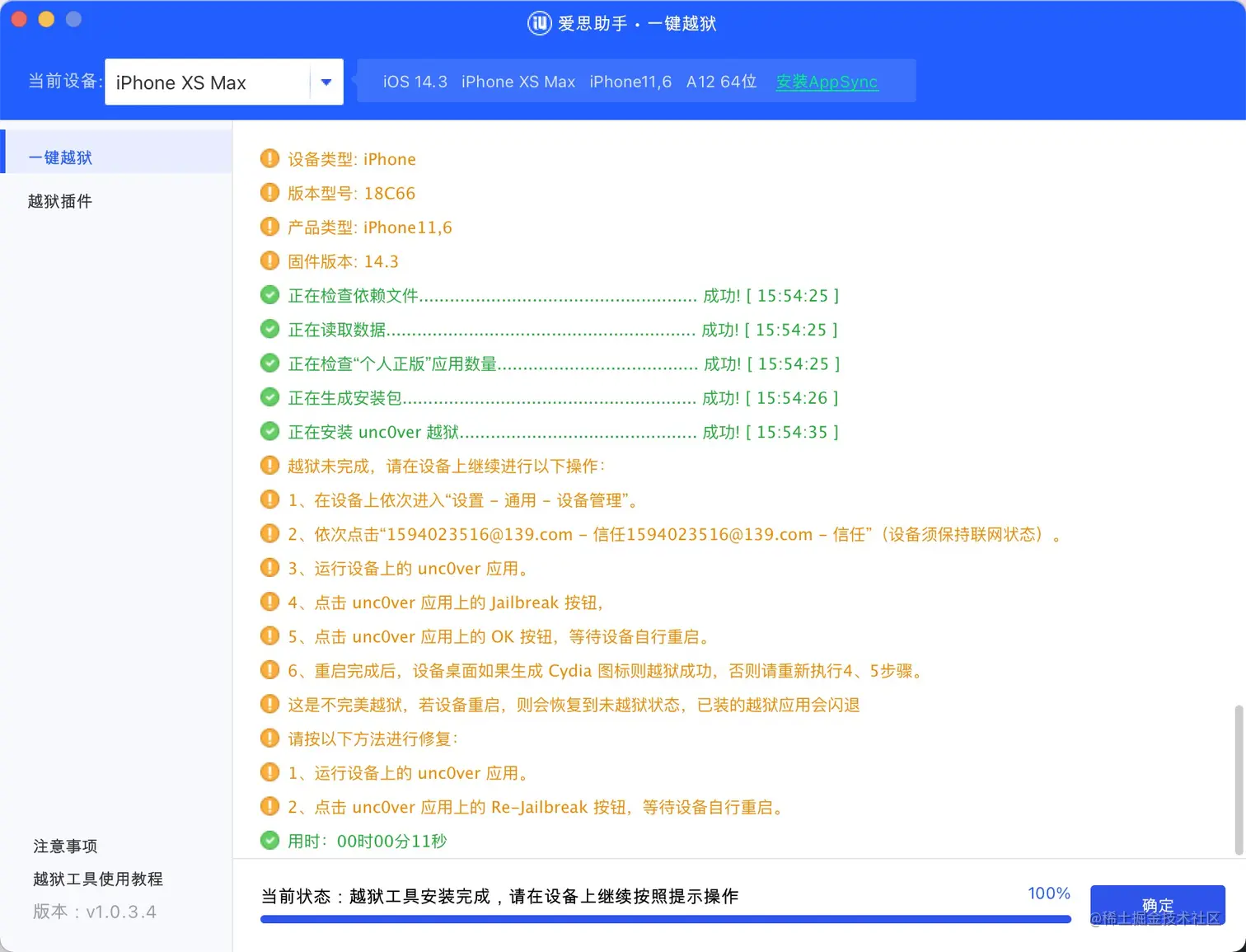
Task: Click warning icon beside 1594023516@139.com trust step
Action: pos(269,533)
